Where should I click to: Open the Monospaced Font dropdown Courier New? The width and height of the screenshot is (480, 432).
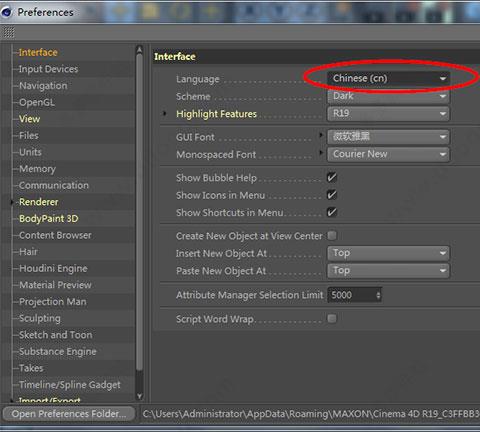(x=388, y=154)
